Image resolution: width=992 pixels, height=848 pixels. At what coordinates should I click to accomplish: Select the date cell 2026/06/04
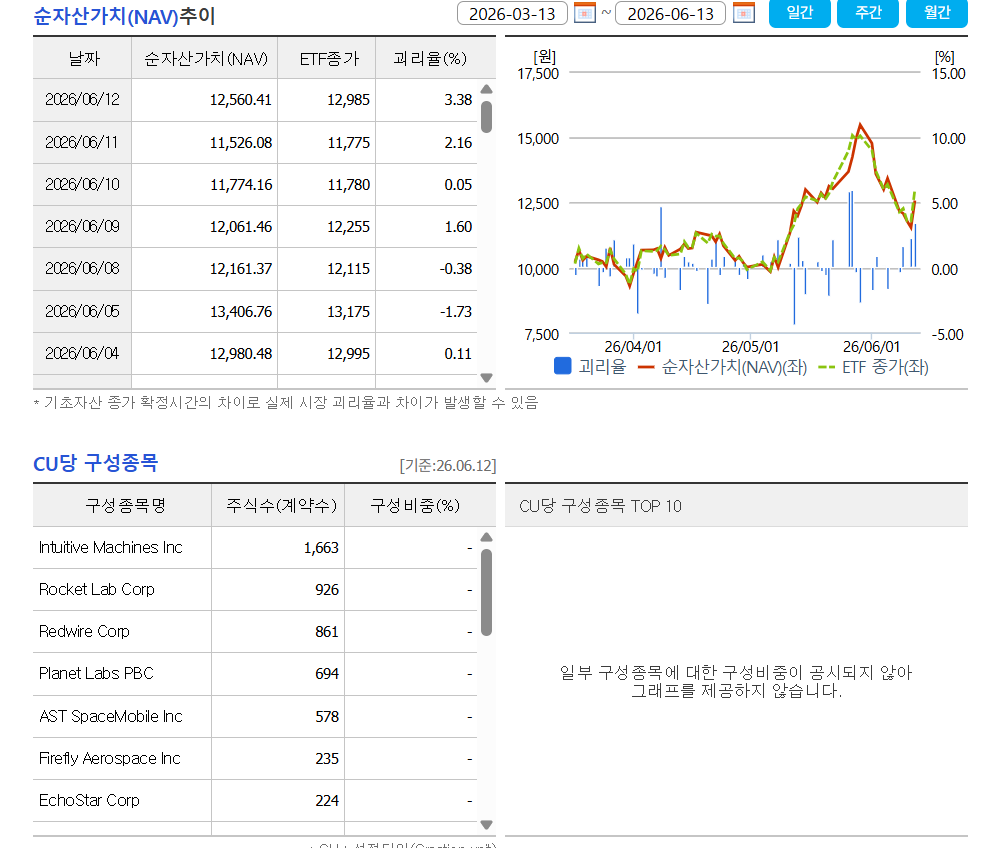click(82, 353)
